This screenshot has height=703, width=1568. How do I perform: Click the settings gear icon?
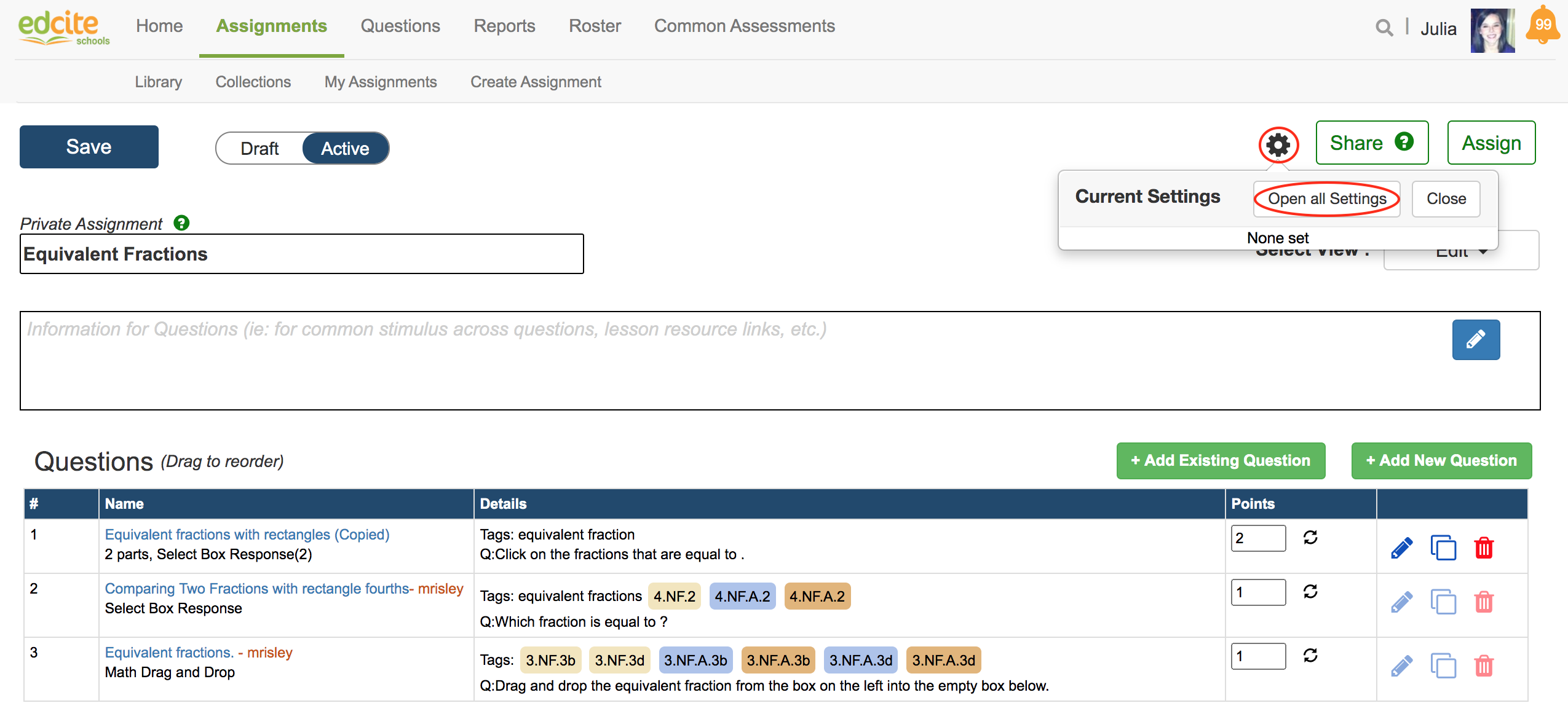pyautogui.click(x=1278, y=145)
